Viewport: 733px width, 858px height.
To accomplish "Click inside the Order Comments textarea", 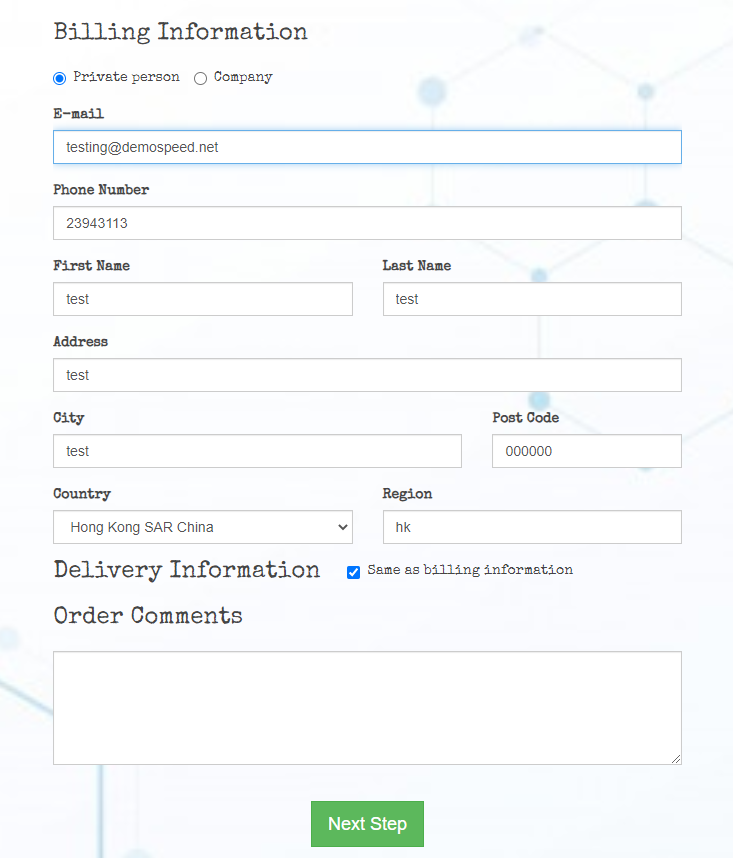I will coord(367,708).
